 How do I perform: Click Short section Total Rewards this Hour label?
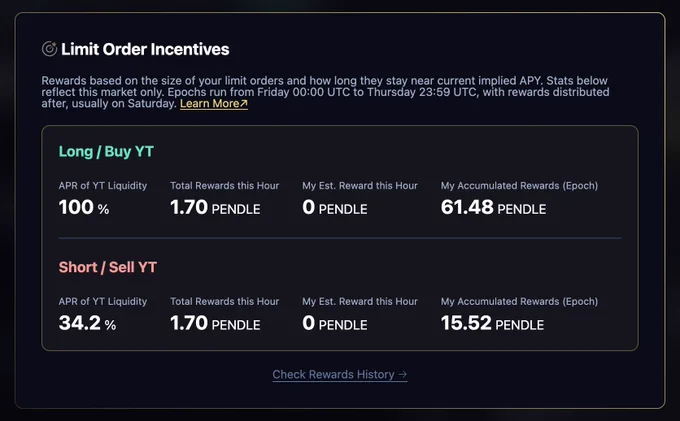click(225, 301)
